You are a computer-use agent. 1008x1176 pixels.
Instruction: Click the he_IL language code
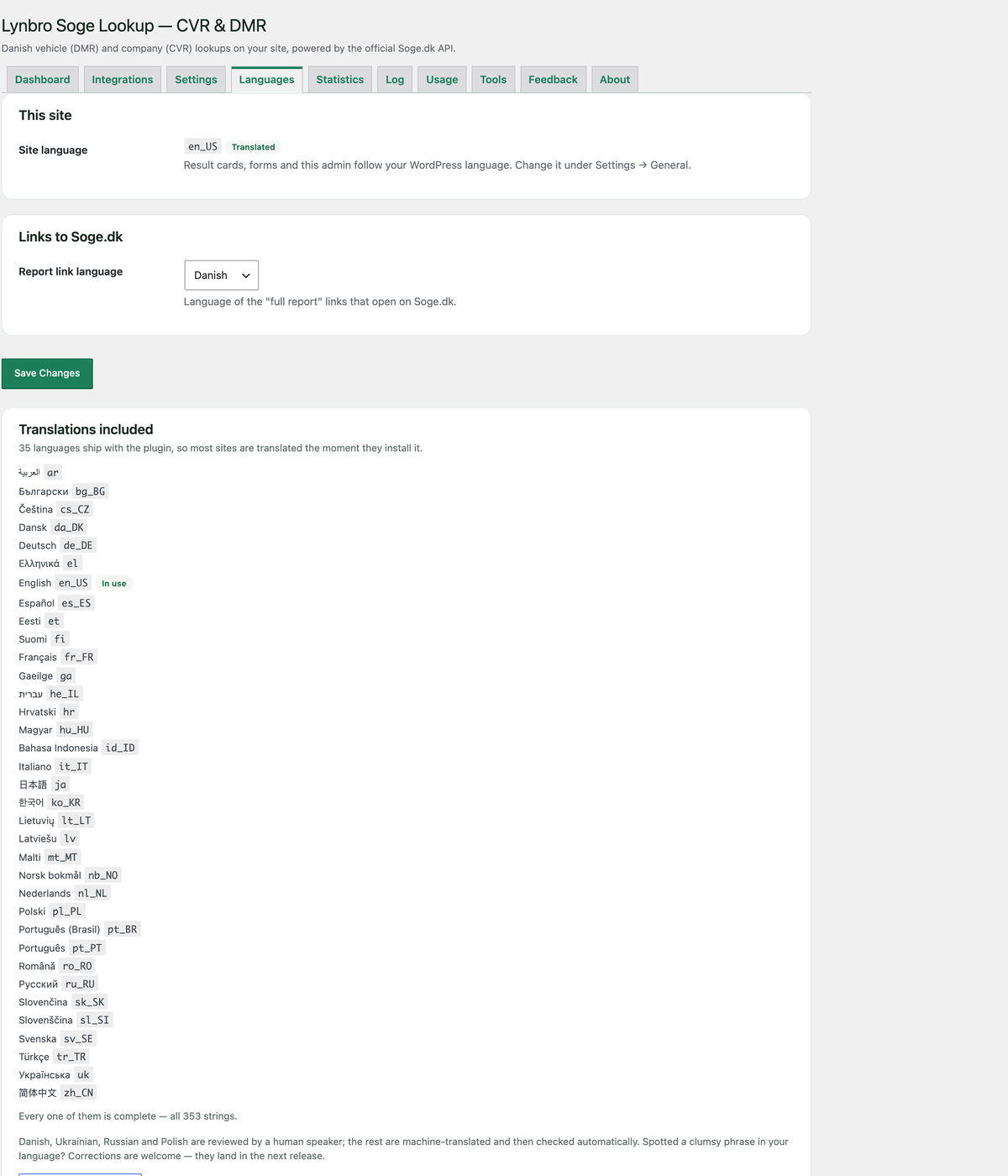click(64, 694)
